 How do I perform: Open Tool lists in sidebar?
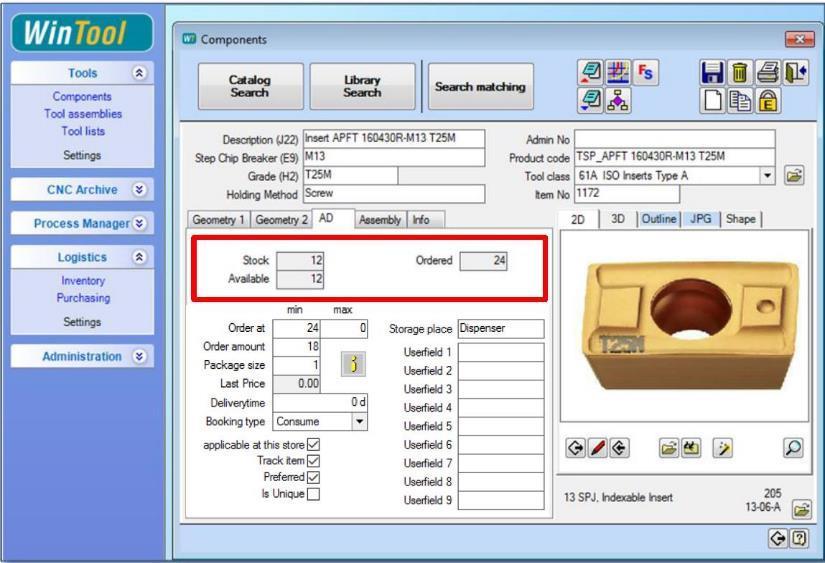tap(83, 131)
